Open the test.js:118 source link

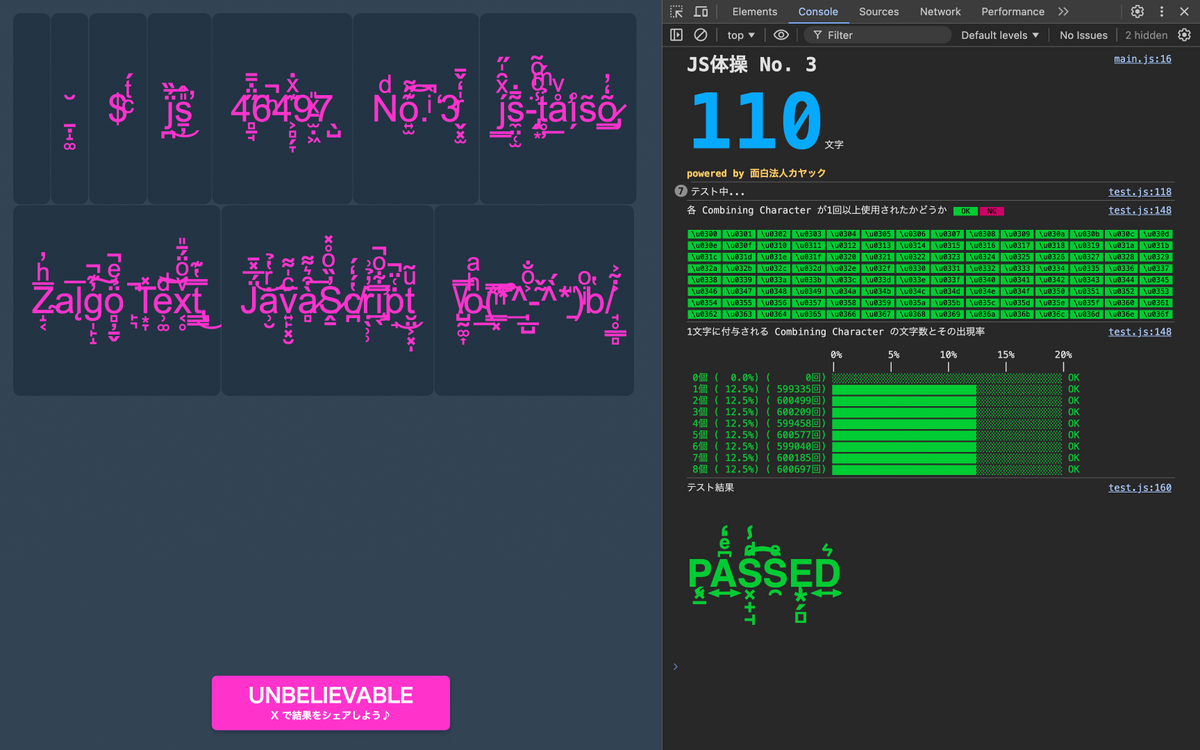click(1140, 192)
